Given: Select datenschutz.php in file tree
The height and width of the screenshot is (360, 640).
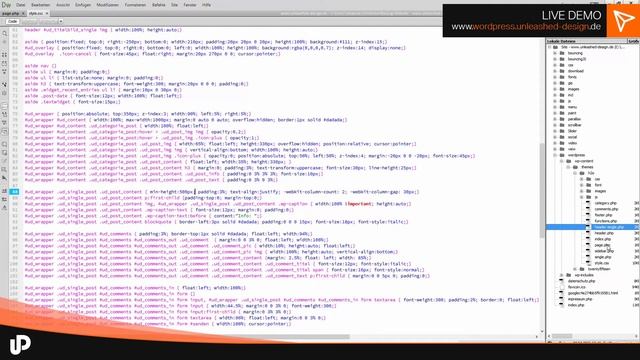Looking at the screenshot, I should (581, 281).
